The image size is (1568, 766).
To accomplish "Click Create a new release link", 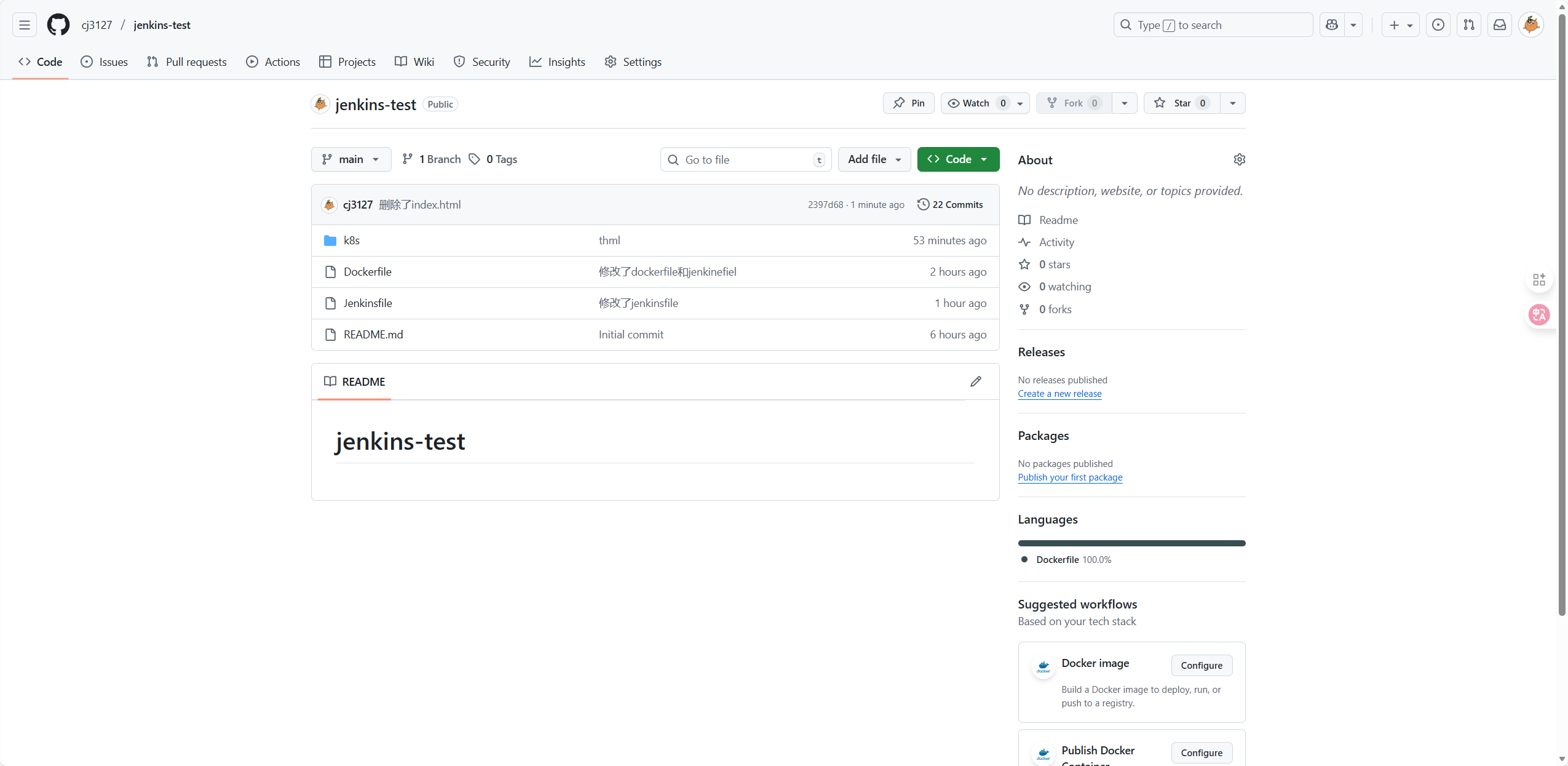I will click(x=1059, y=394).
